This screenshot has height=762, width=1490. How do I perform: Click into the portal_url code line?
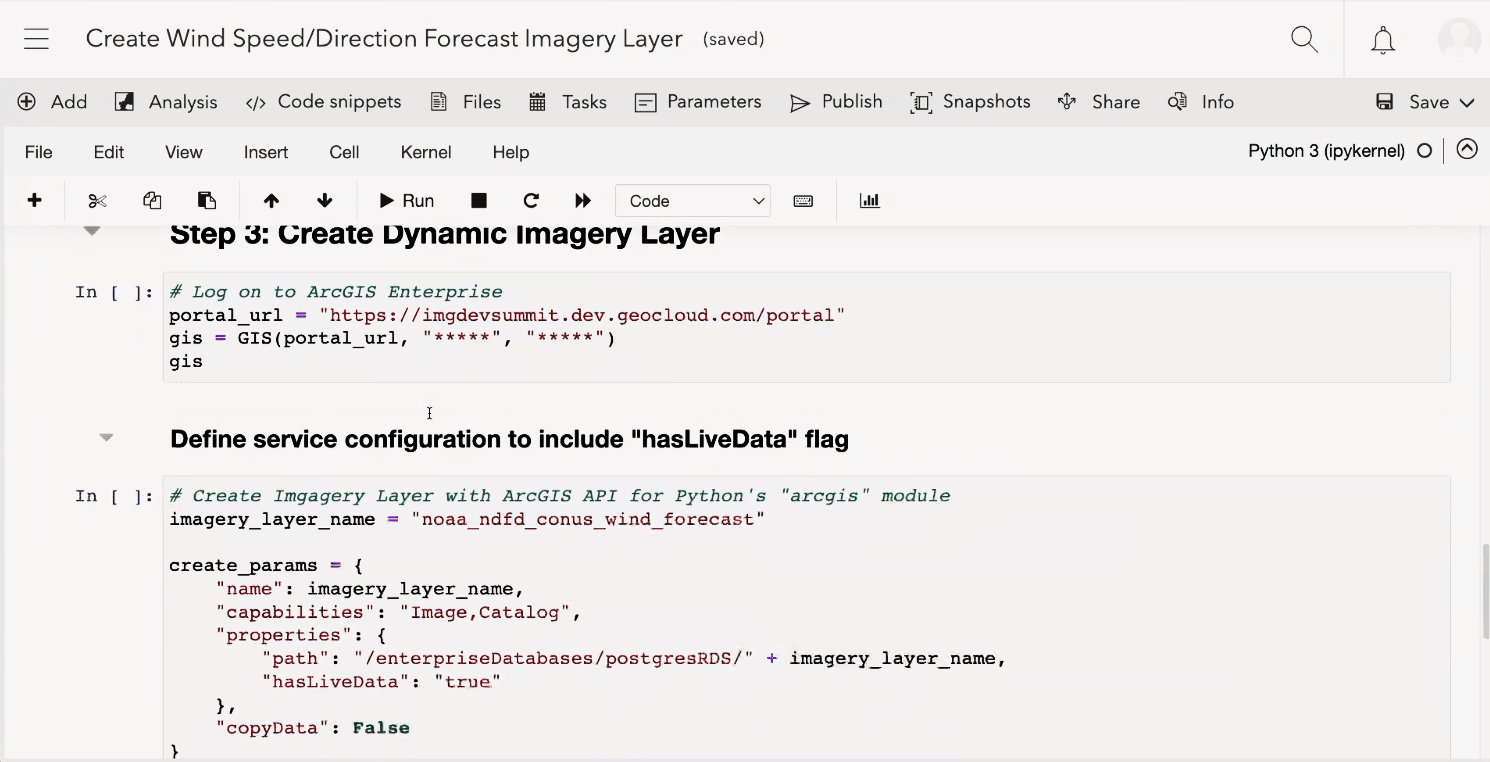(507, 315)
